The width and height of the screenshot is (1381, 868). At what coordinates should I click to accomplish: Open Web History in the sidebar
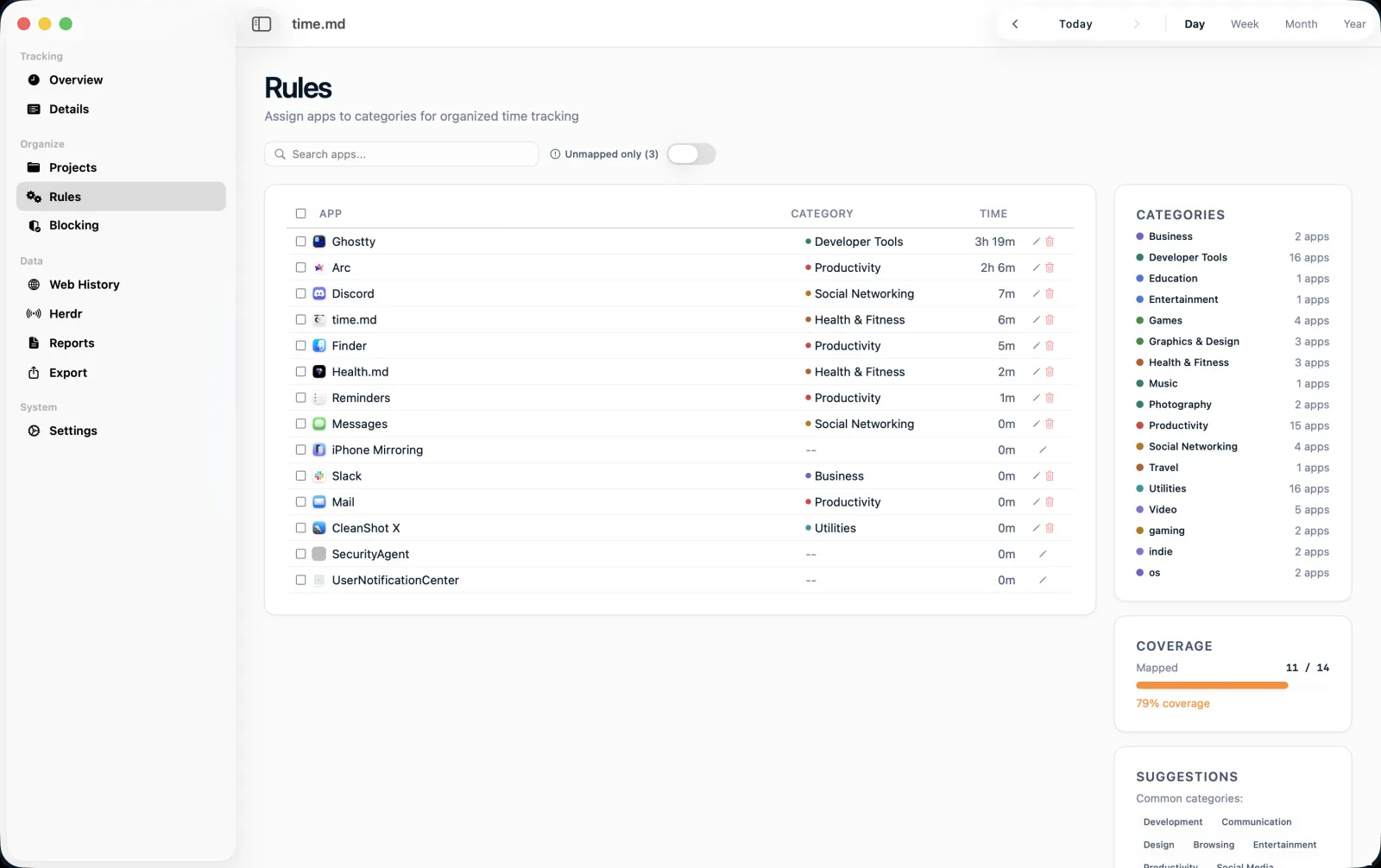pos(121,285)
